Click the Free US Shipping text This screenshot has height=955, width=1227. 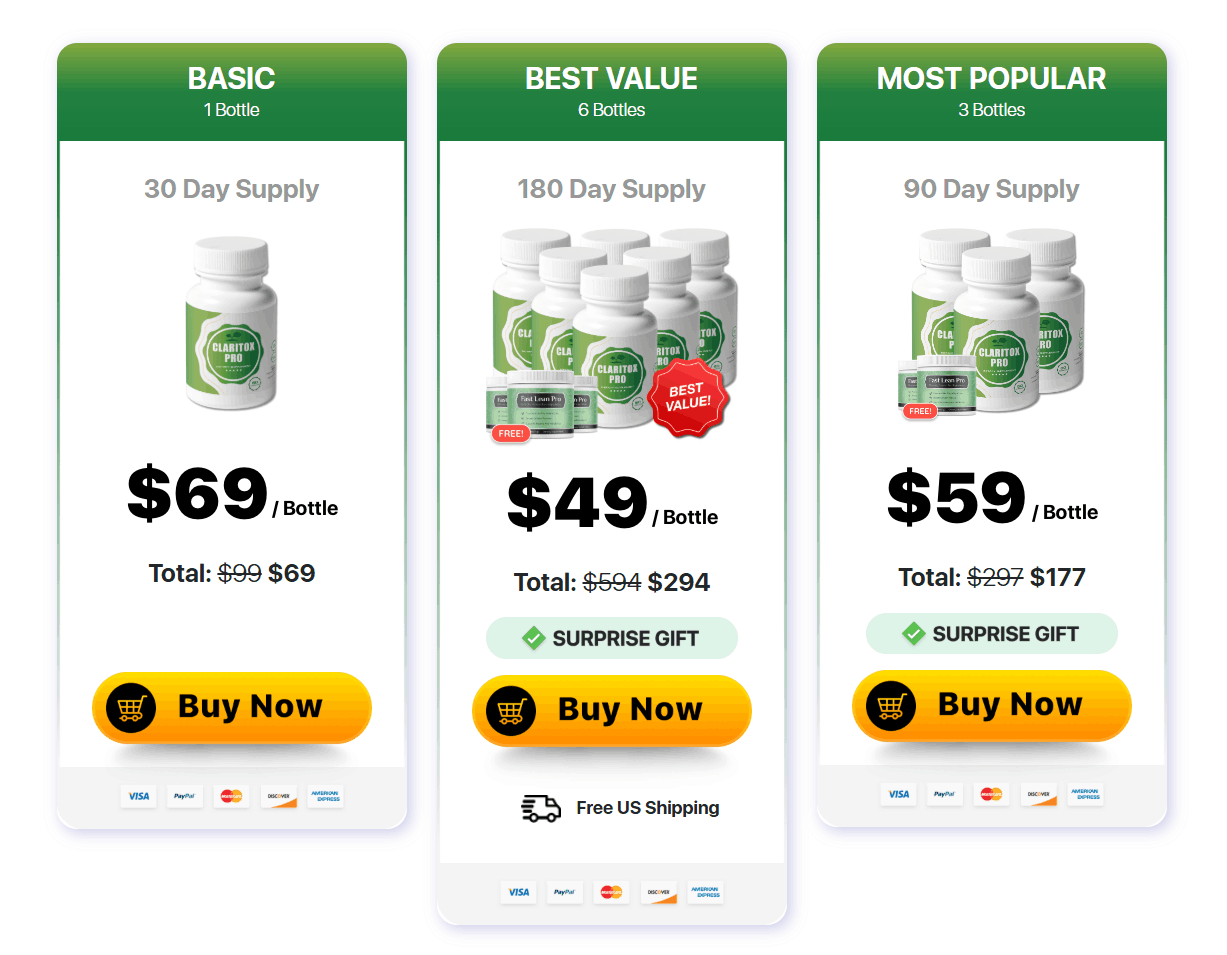click(647, 808)
